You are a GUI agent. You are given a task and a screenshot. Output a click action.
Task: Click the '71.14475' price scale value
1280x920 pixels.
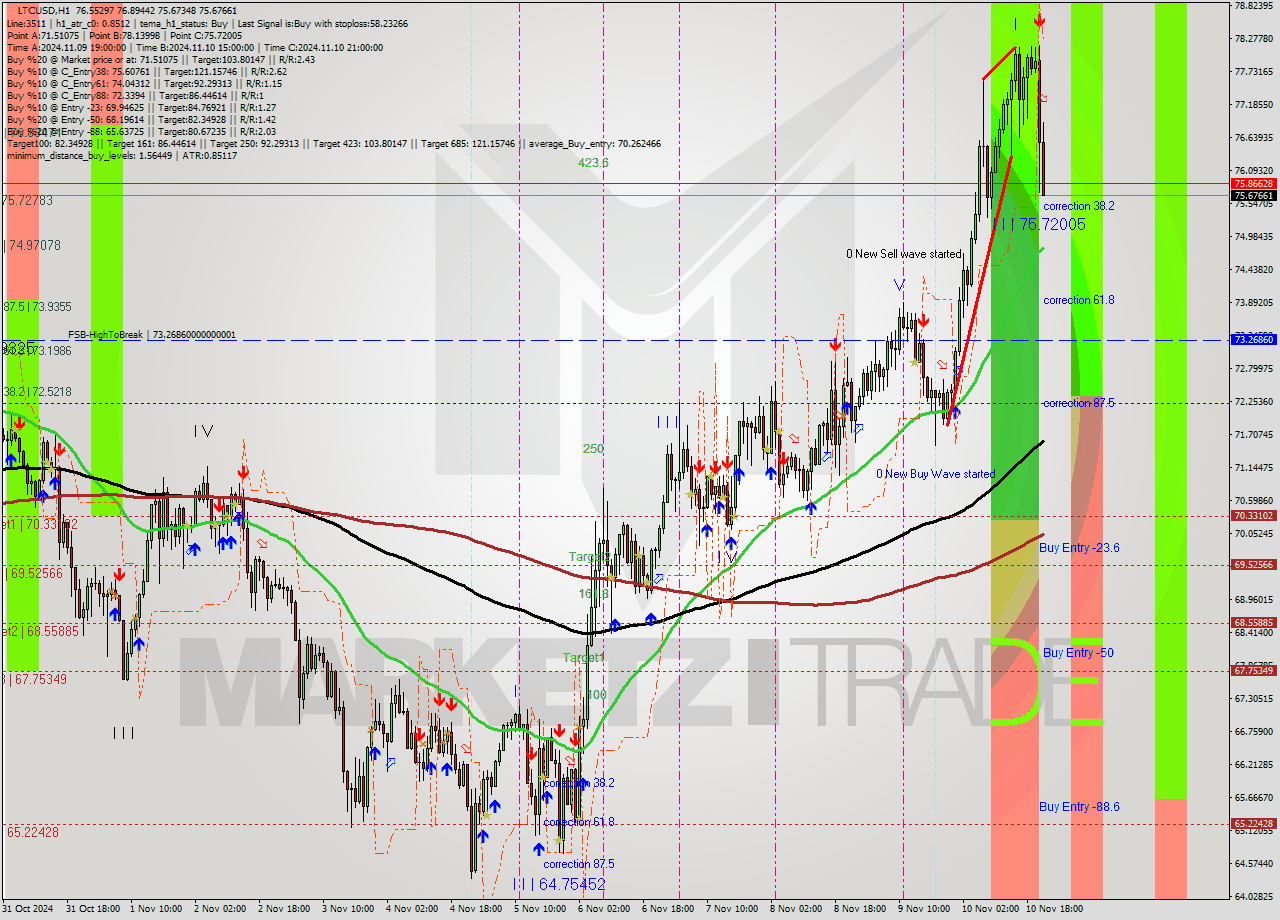tap(1254, 468)
